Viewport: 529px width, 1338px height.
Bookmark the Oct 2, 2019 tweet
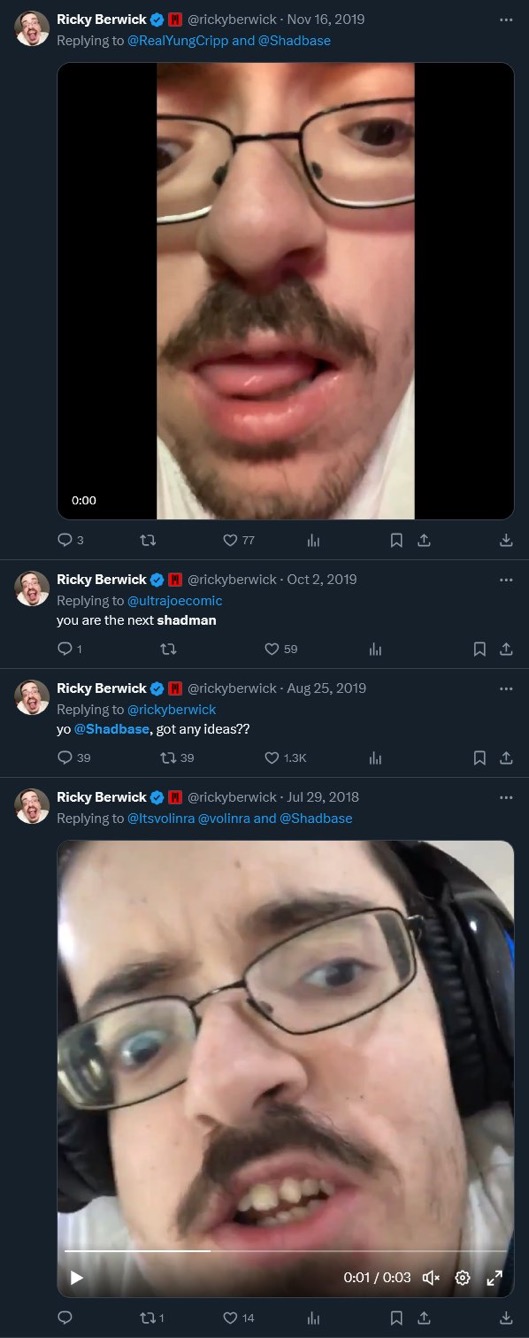[480, 649]
